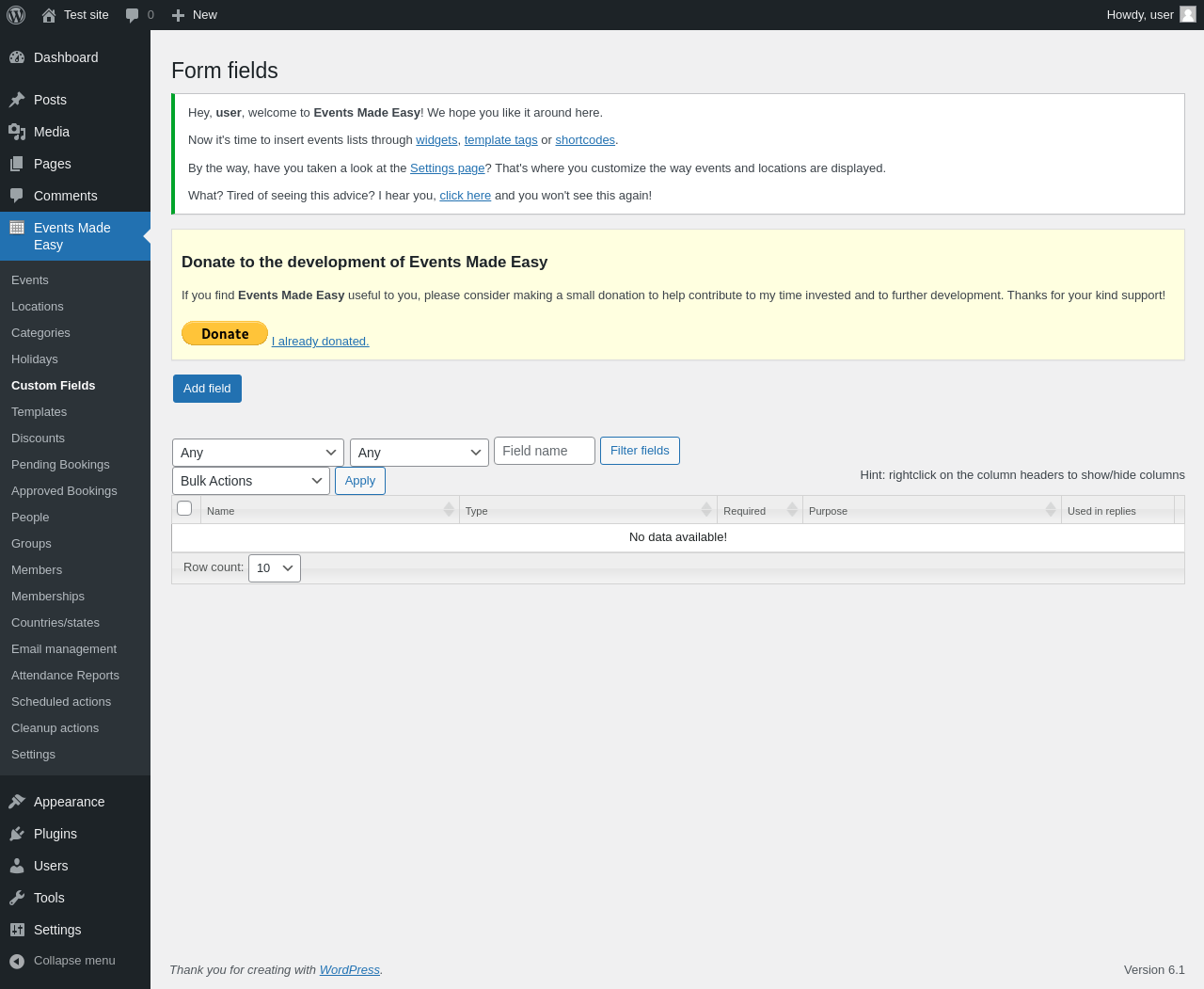The image size is (1204, 989).
Task: Click the Add field button
Action: point(207,389)
